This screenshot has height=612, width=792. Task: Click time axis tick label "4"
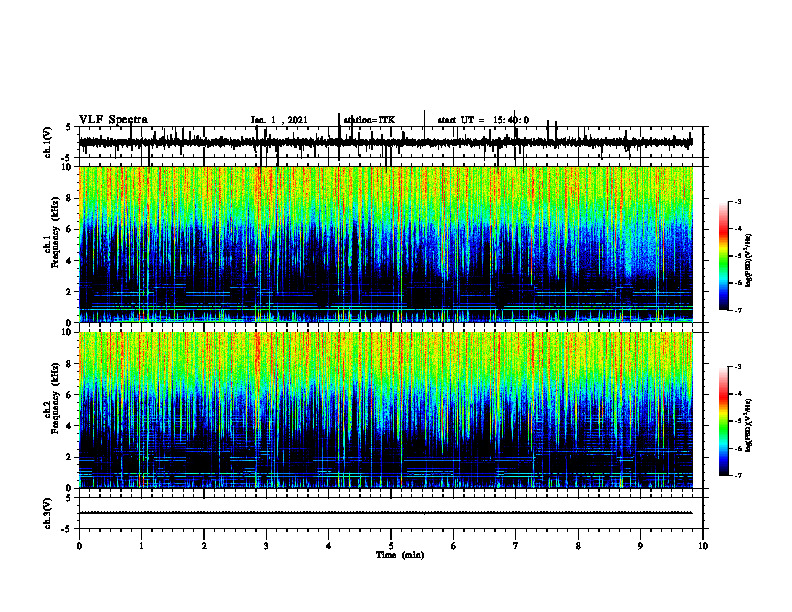[x=329, y=546]
